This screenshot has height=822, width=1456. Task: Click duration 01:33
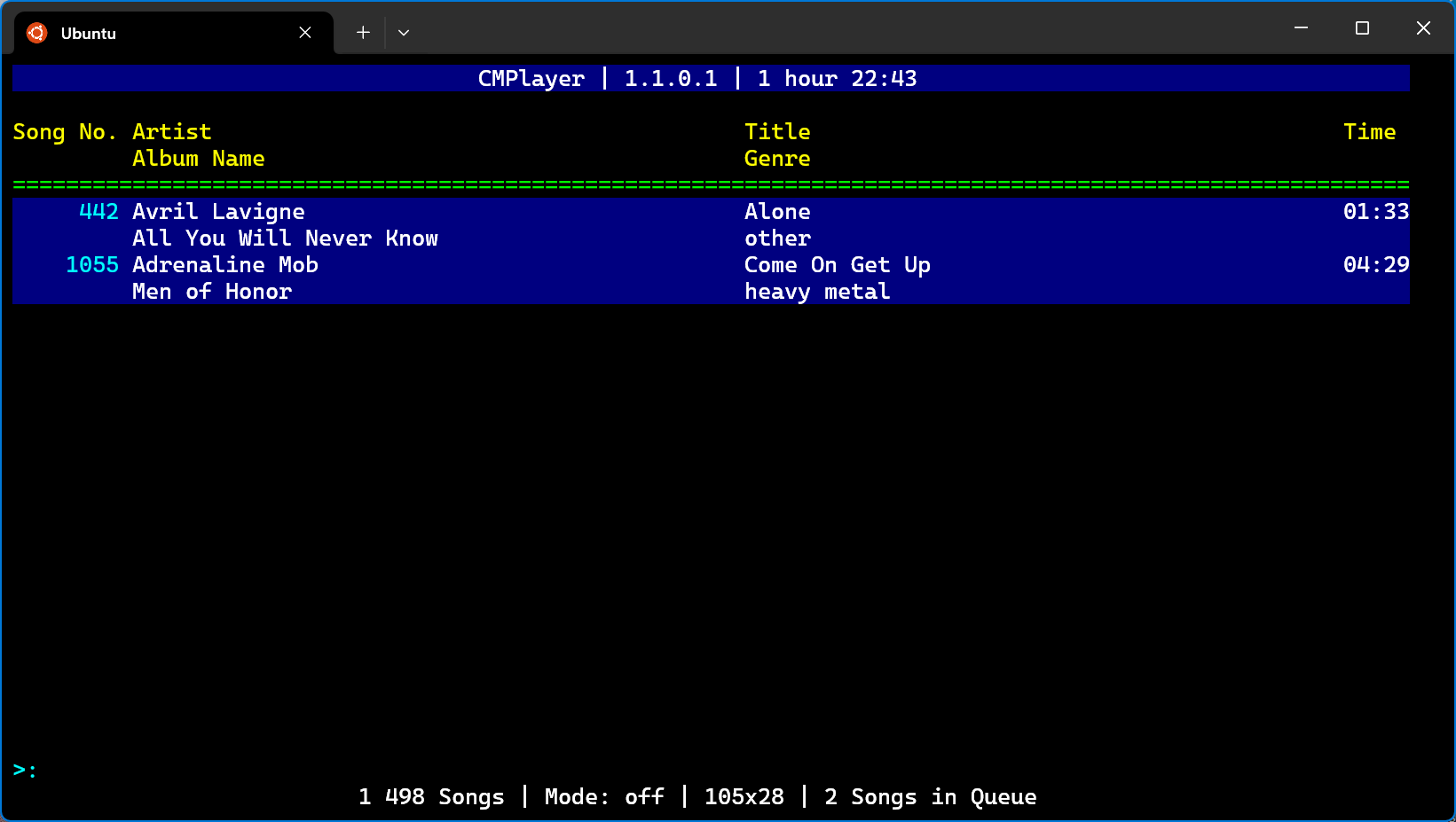[1376, 212]
